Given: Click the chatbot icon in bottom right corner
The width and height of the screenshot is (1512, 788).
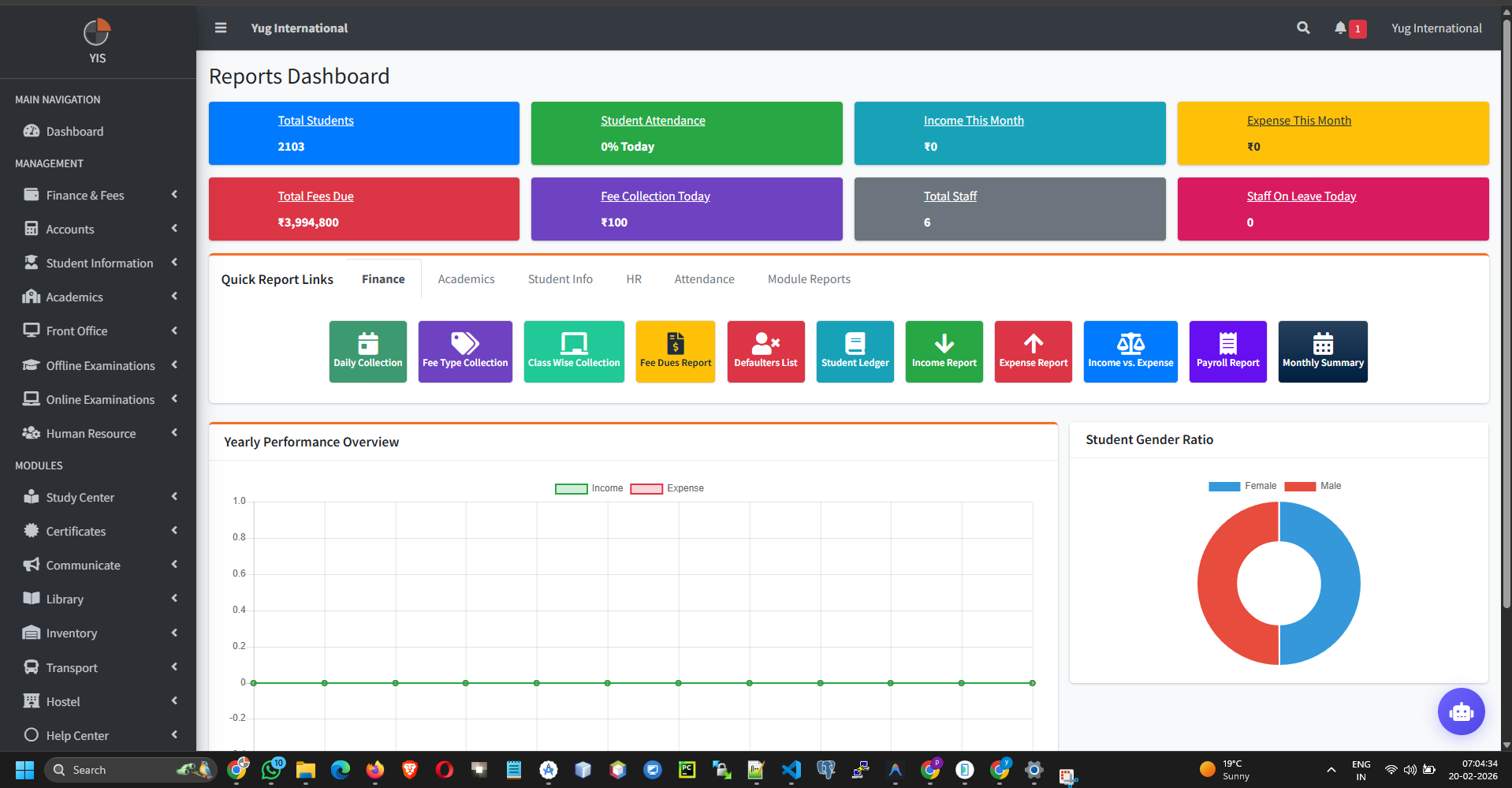Looking at the screenshot, I should pos(1461,711).
